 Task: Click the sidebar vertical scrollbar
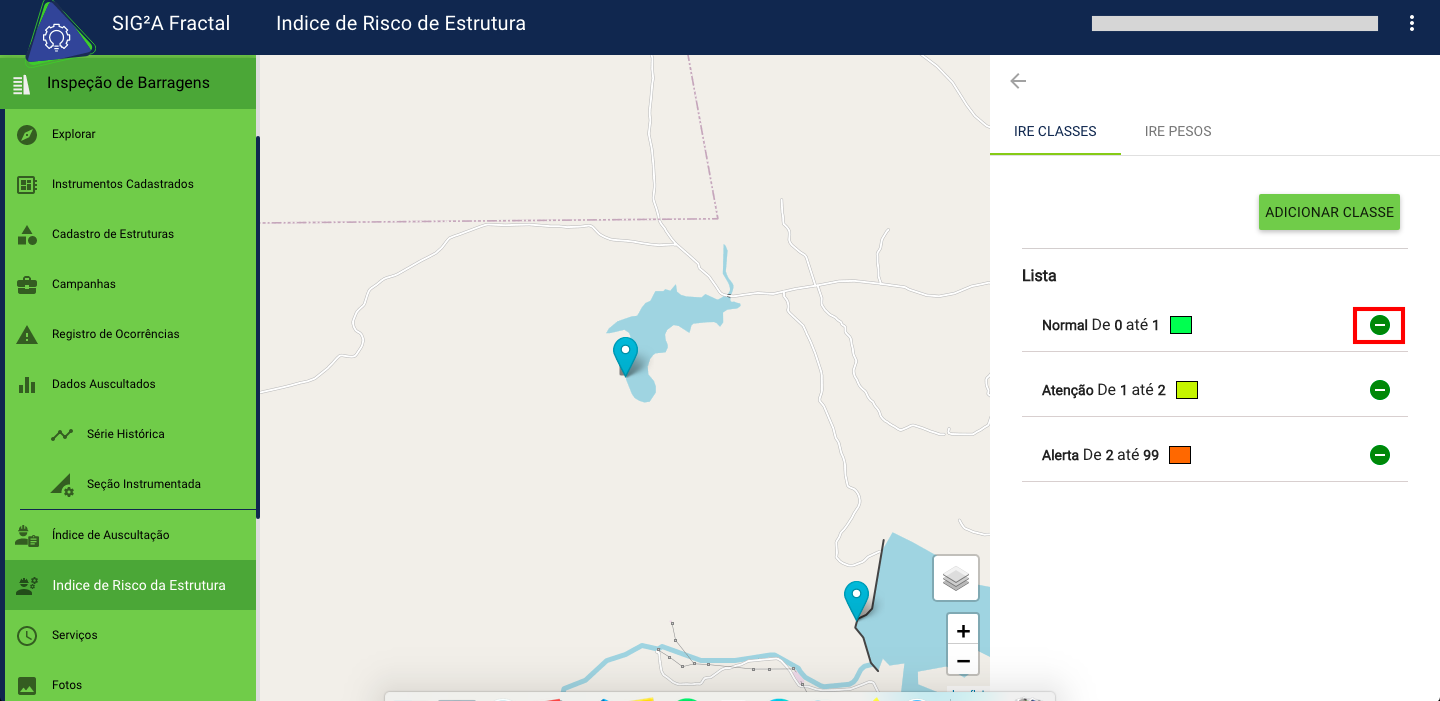[258, 327]
